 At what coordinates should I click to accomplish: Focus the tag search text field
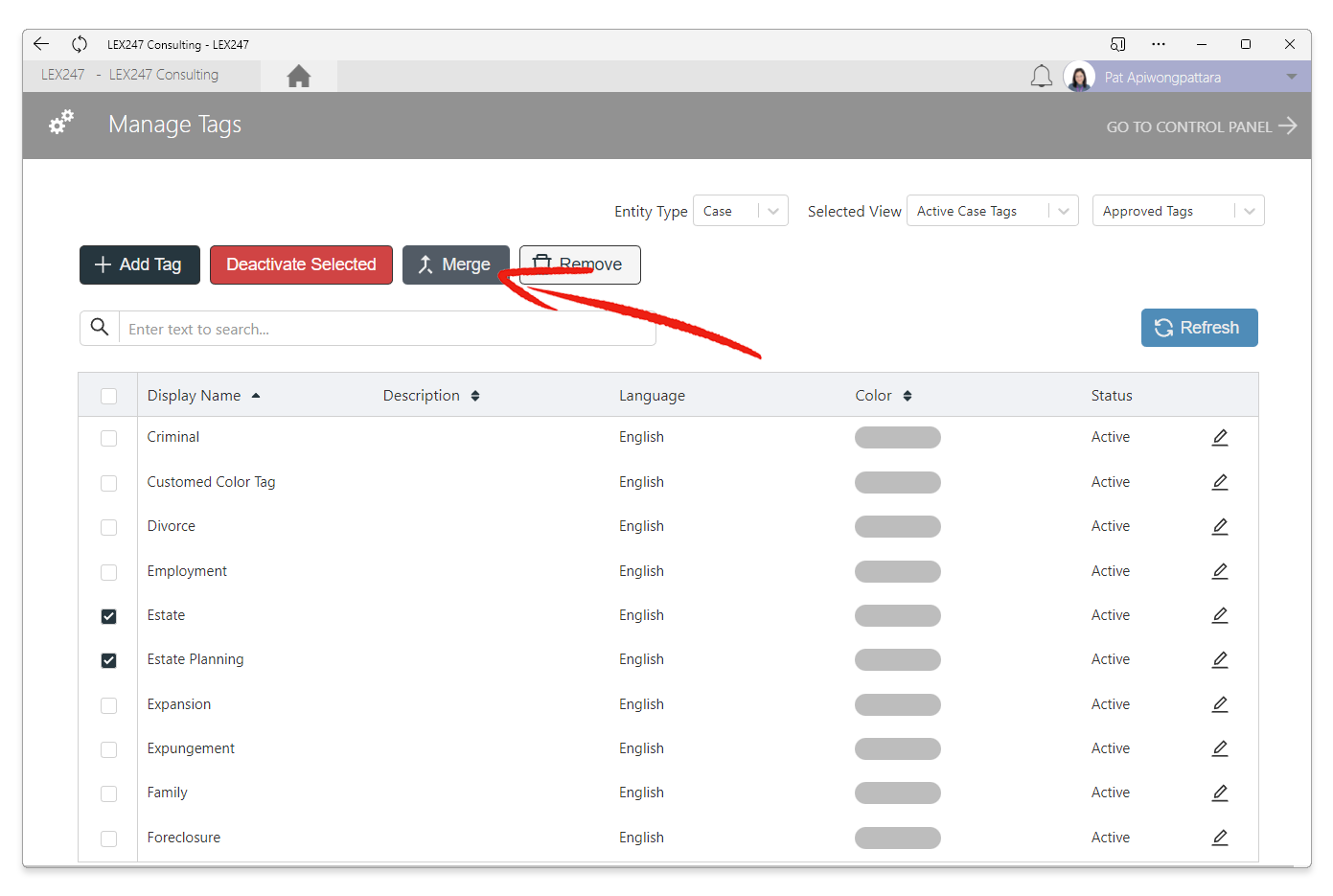pos(387,329)
